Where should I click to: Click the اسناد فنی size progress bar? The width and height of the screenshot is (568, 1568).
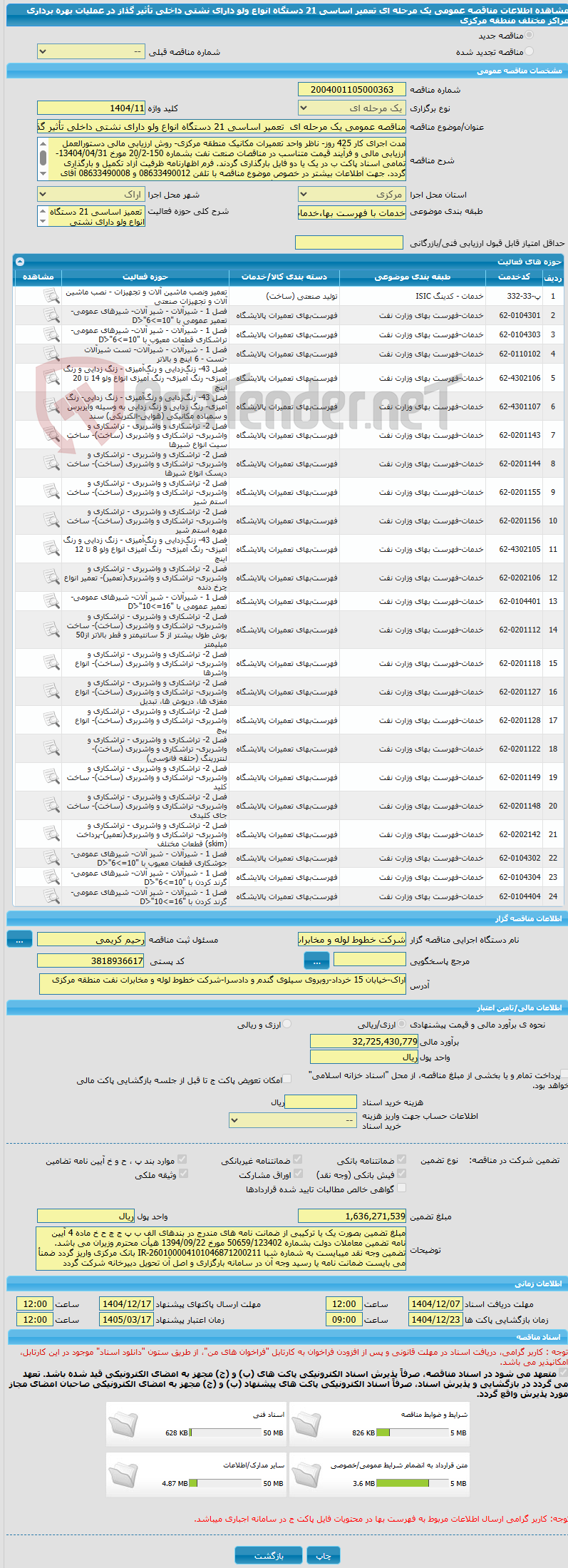226,1433
